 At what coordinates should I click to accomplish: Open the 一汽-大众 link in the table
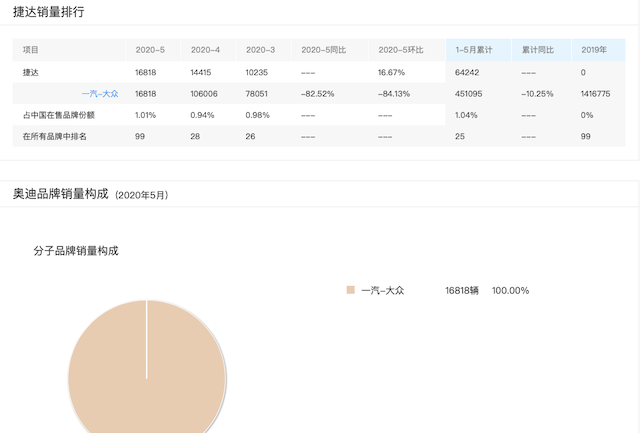(100, 94)
